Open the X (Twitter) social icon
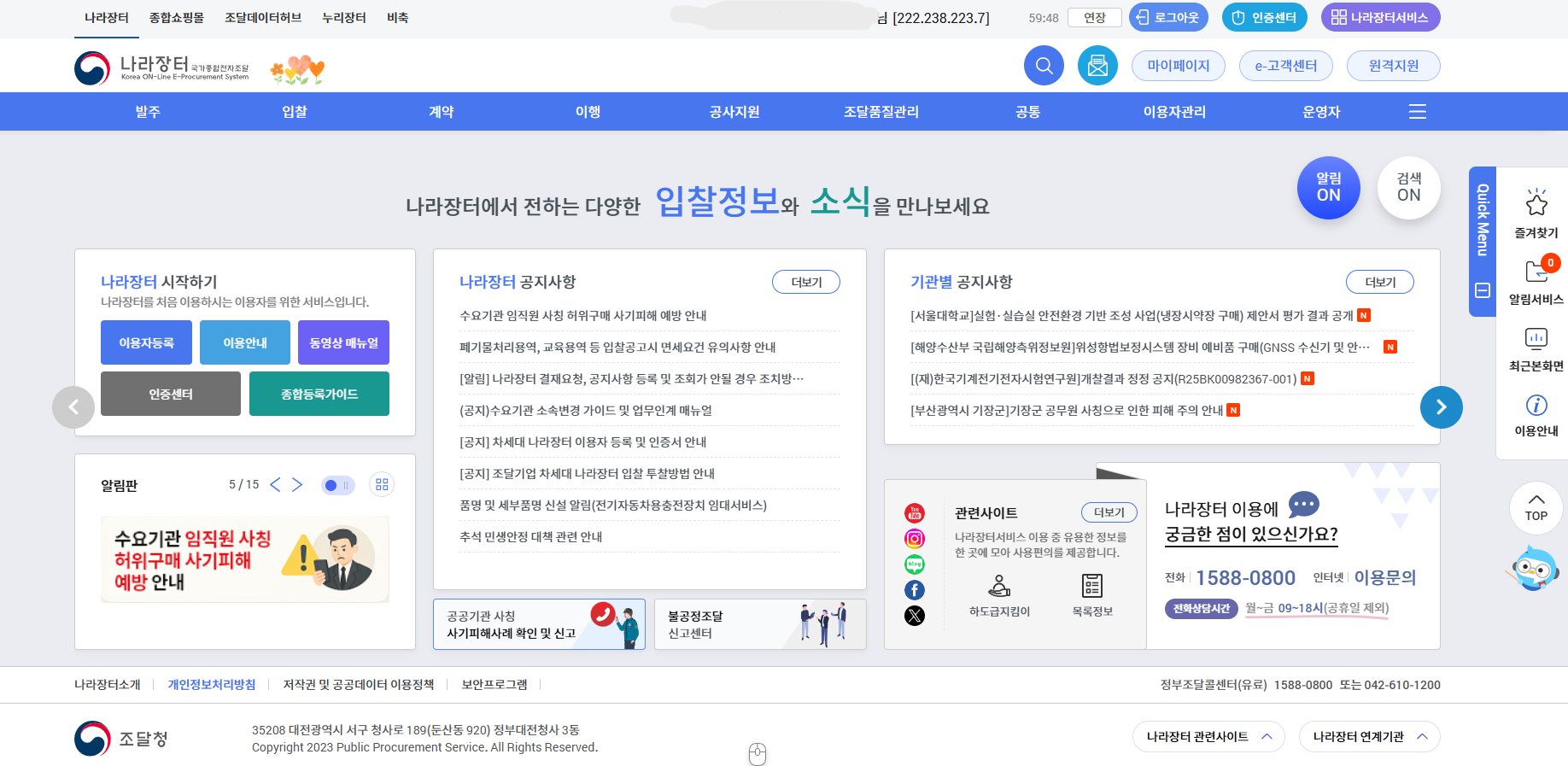Viewport: 1568px width, 766px height. coord(915,616)
